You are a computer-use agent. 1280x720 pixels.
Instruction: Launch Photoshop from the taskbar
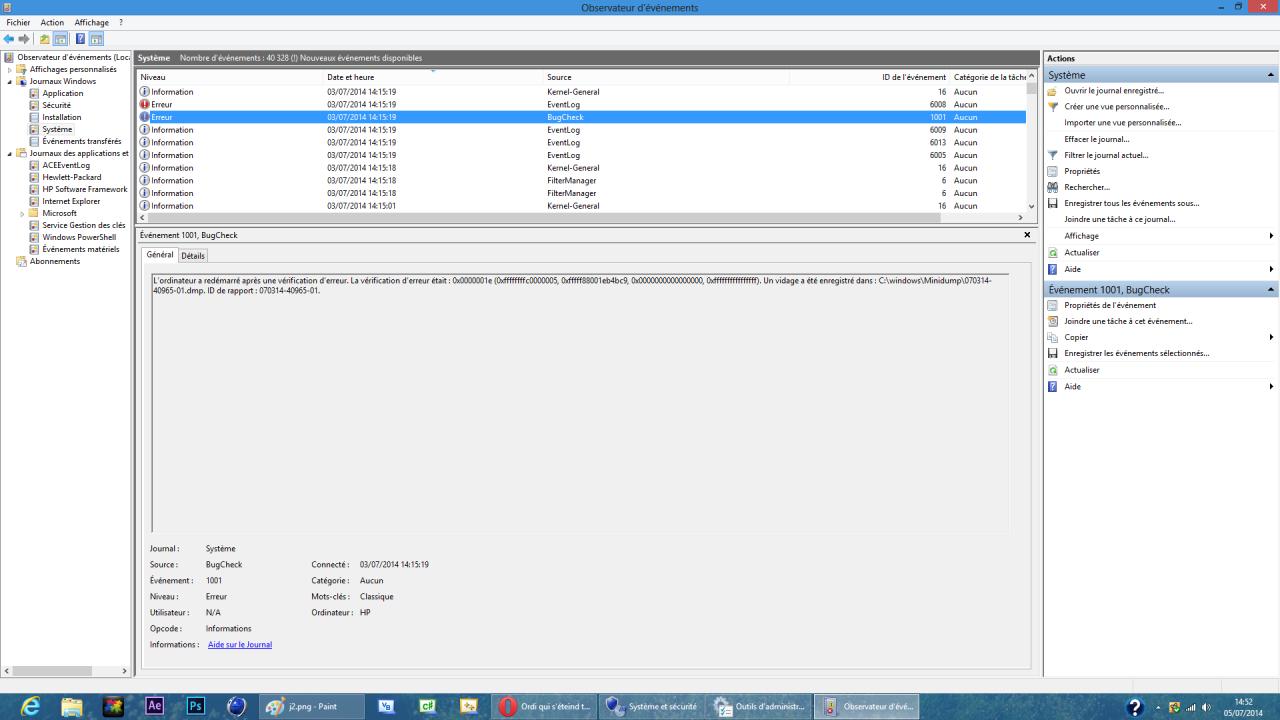tap(196, 706)
